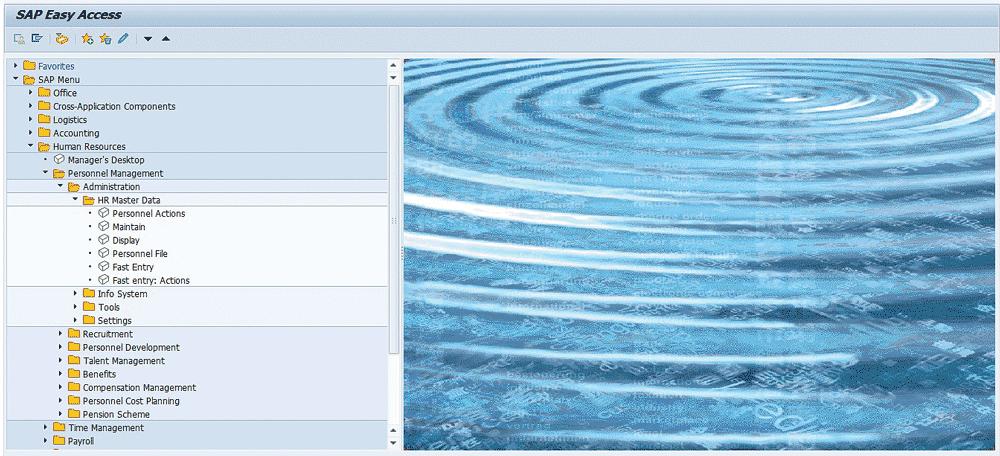Click the Favorites folder icon
Image resolution: width=1000 pixels, height=456 pixels.
click(x=29, y=66)
